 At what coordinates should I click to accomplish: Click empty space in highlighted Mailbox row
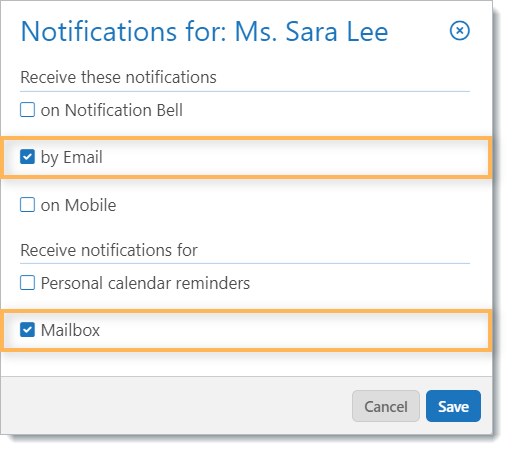pyautogui.click(x=293, y=330)
